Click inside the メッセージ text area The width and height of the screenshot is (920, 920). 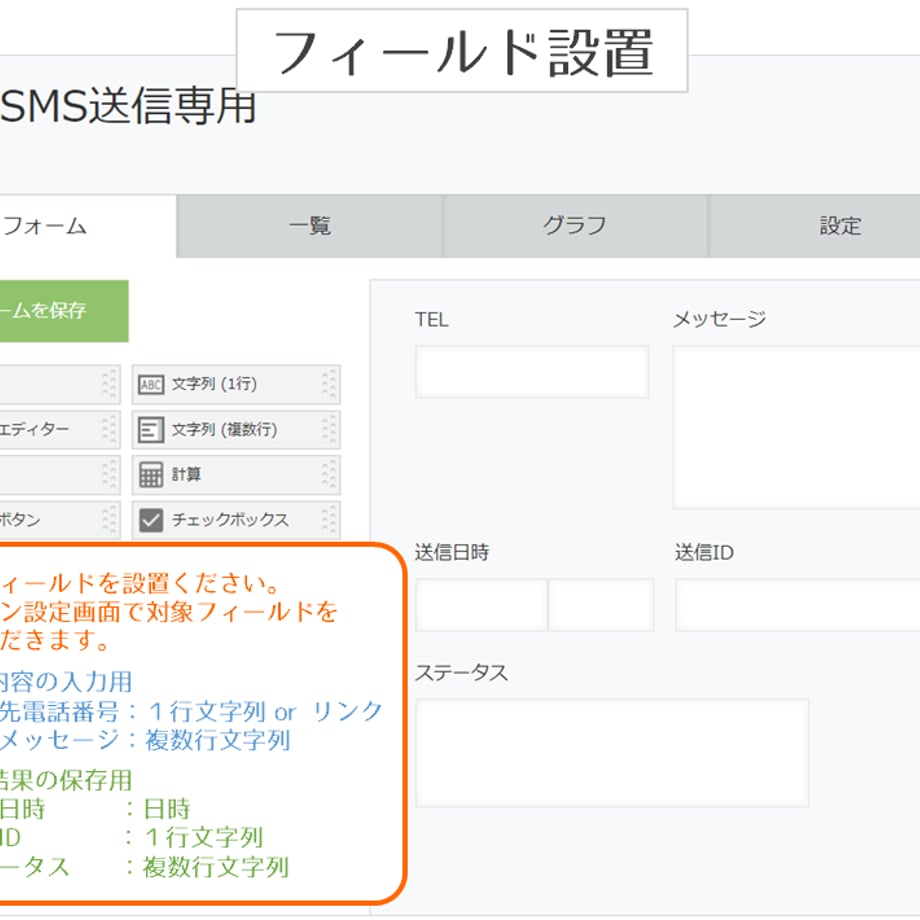click(796, 427)
